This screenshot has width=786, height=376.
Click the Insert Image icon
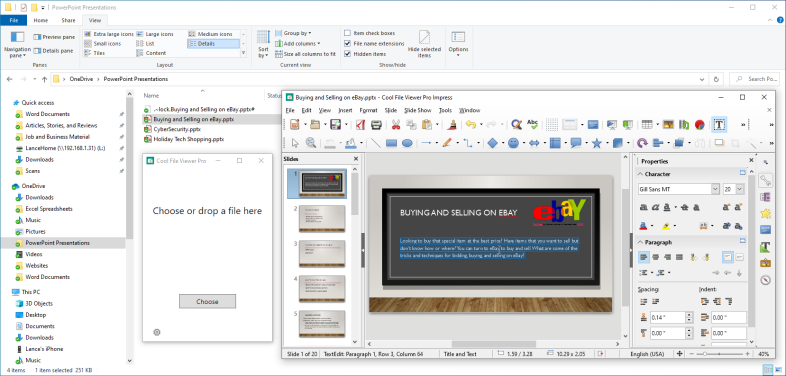(668, 124)
